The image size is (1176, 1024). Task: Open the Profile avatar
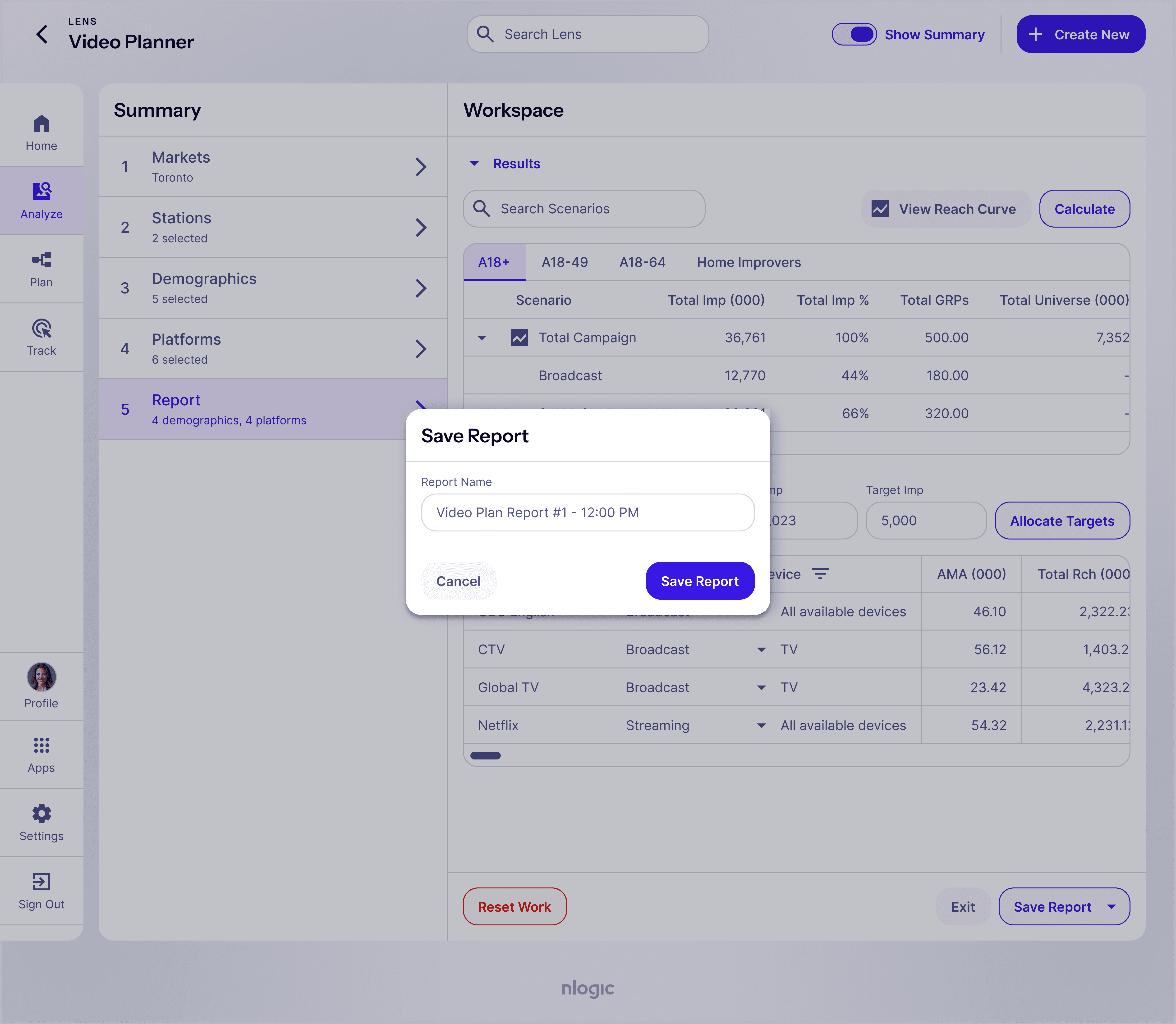41,678
